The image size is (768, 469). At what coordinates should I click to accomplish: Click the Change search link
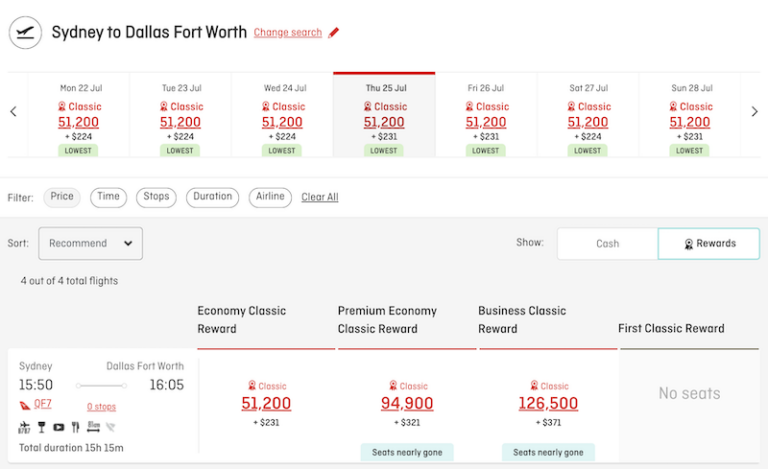point(288,33)
